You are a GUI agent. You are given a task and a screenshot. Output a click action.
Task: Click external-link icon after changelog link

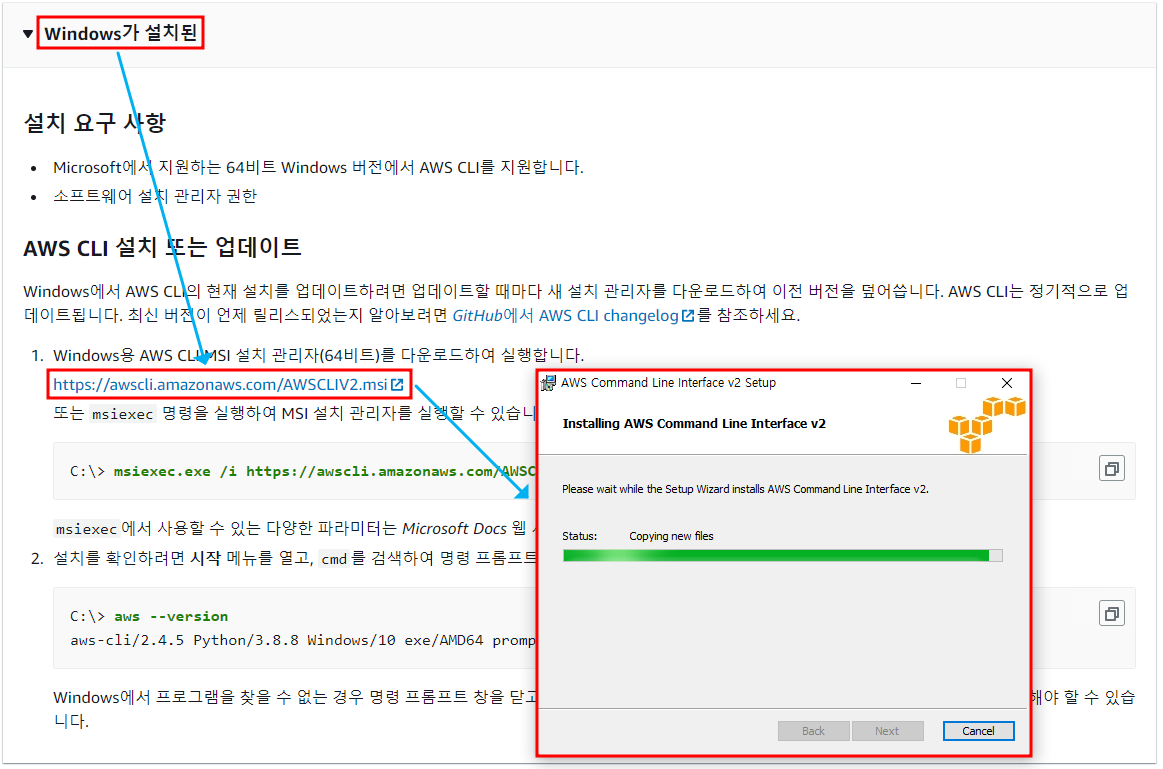click(x=688, y=316)
